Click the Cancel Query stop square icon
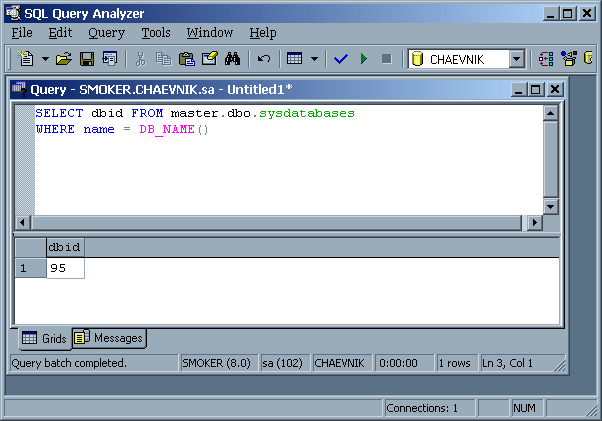602x421 pixels. (387, 59)
